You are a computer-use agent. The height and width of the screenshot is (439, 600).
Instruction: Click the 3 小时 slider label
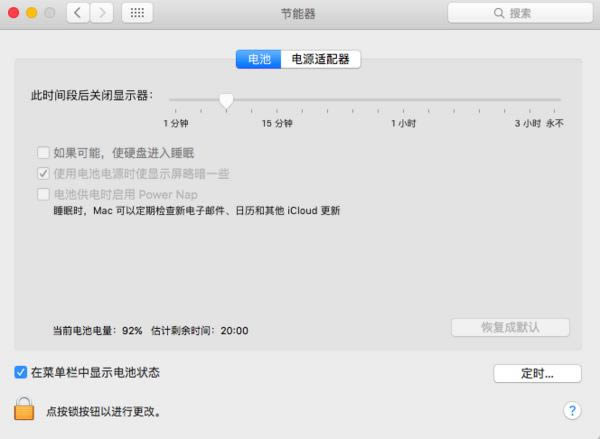tap(528, 123)
